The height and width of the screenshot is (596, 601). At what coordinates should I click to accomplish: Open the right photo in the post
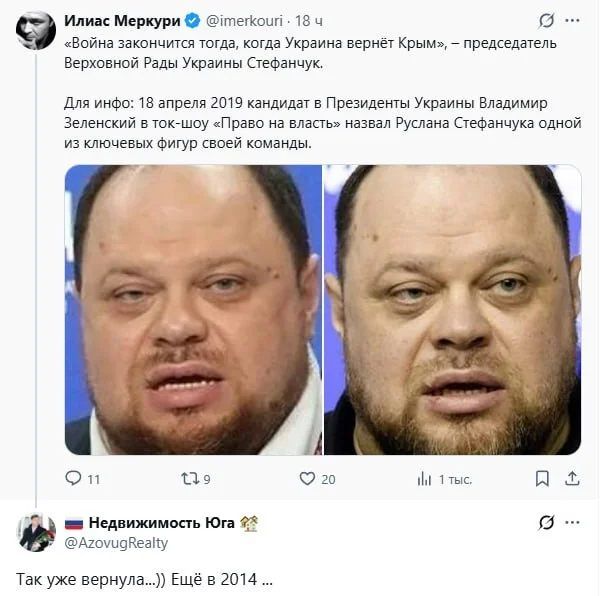tap(453, 310)
